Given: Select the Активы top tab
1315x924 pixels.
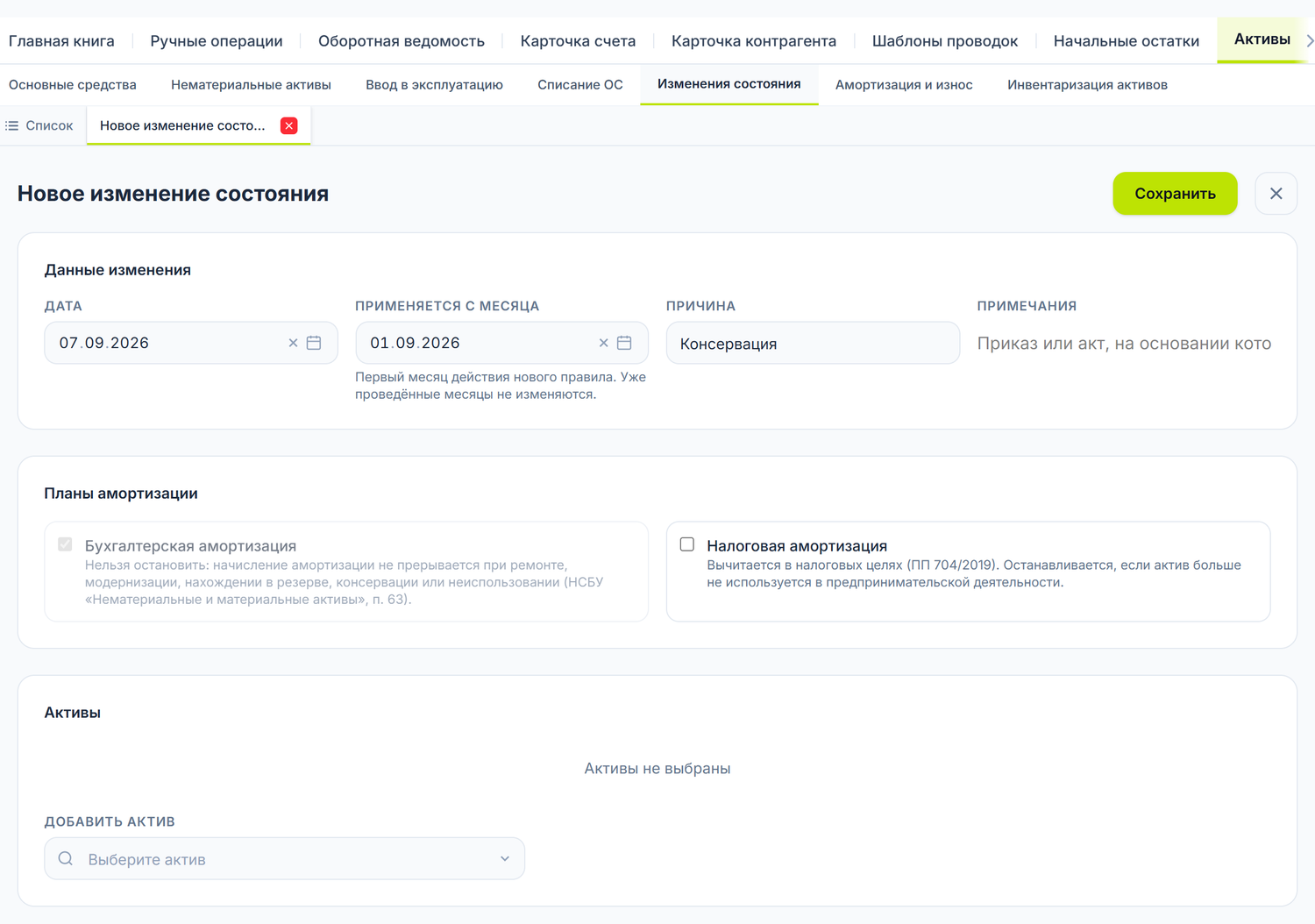Looking at the screenshot, I should coord(1262,39).
